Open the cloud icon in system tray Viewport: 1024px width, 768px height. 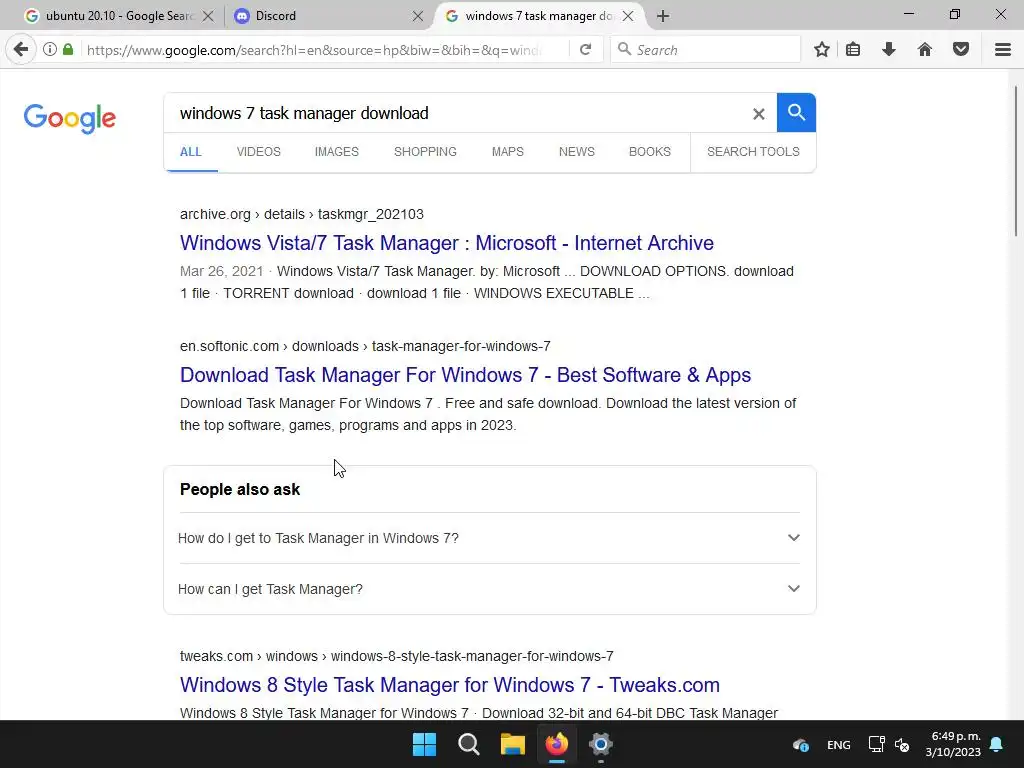pyautogui.click(x=801, y=744)
